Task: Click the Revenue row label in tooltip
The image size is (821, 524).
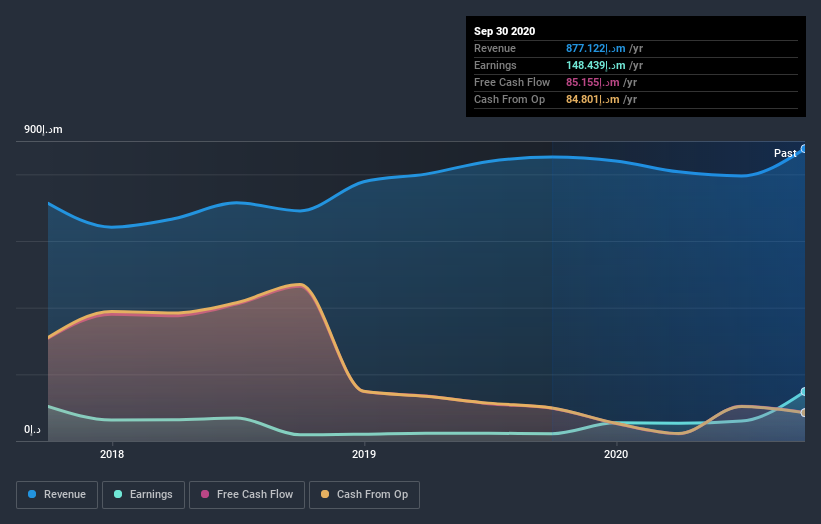Action: pos(495,48)
